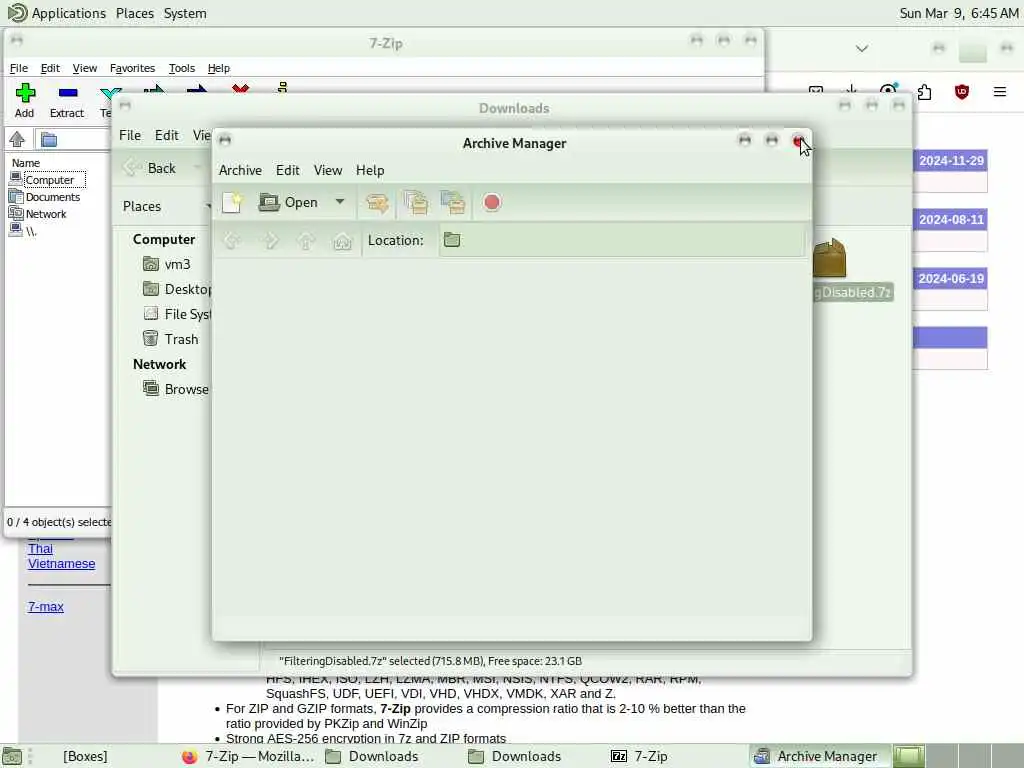Click the date and time clock
1024x768 pixels.
click(959, 13)
